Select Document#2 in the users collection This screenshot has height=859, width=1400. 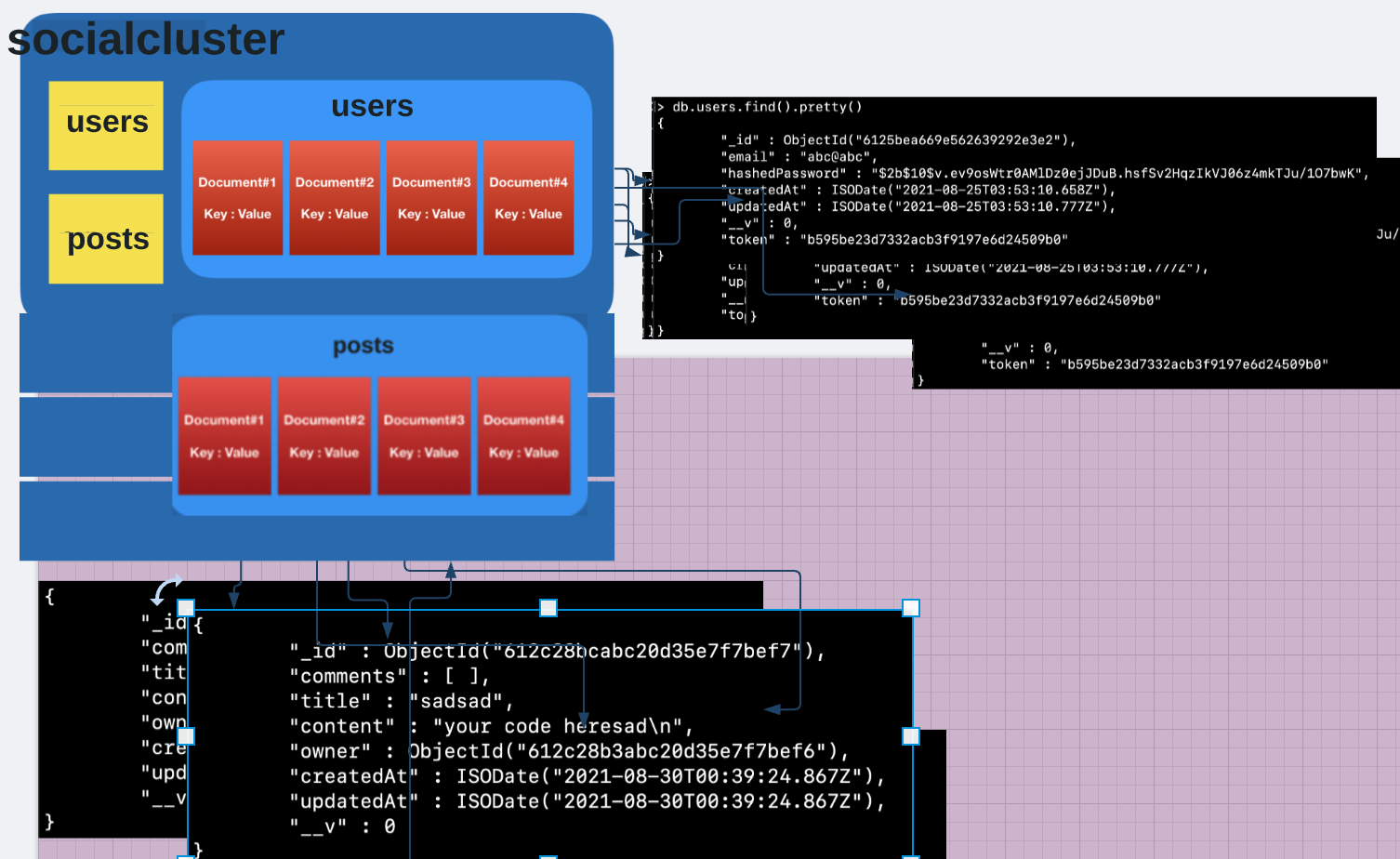(x=335, y=198)
